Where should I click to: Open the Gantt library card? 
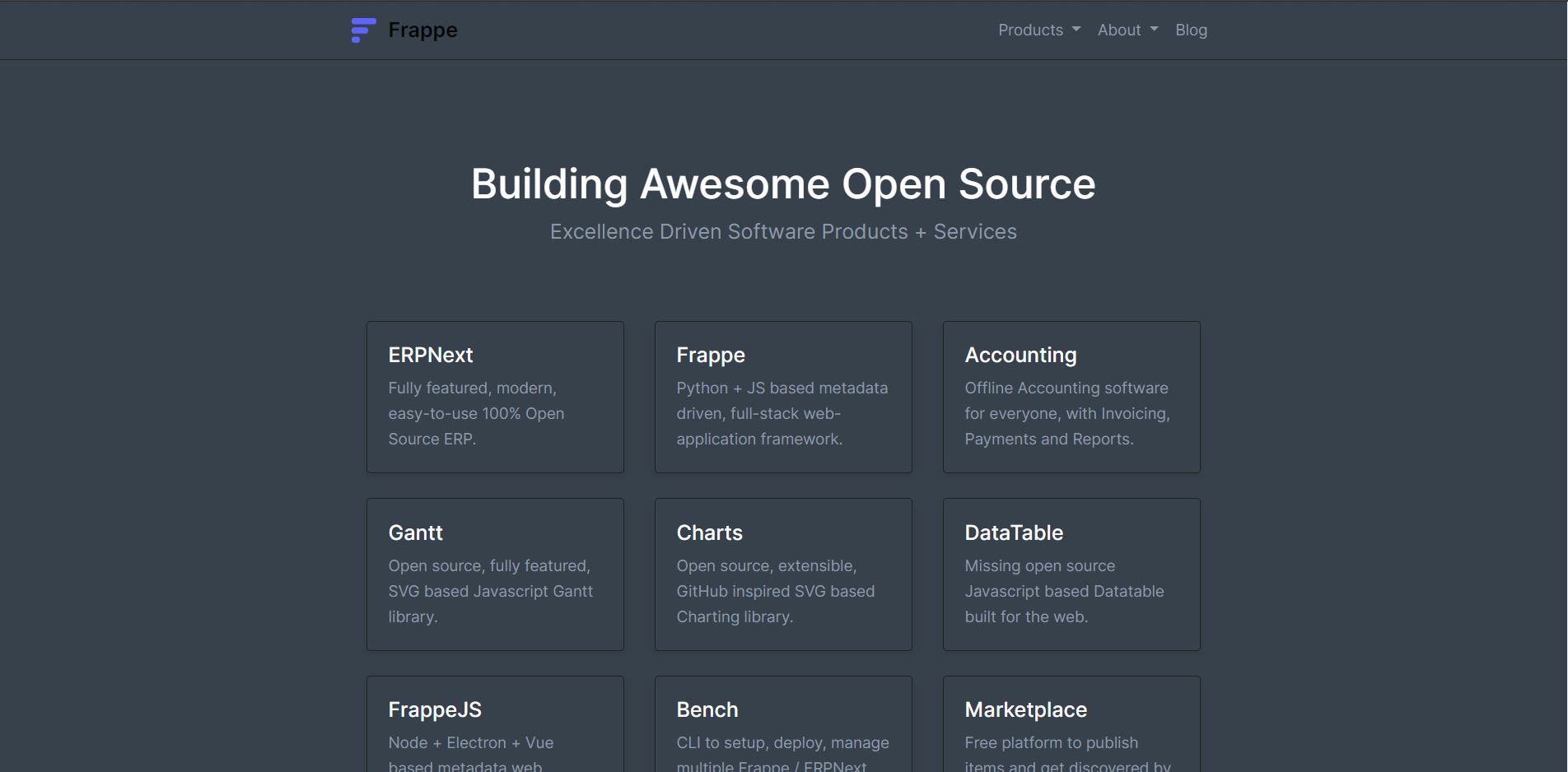coord(495,574)
